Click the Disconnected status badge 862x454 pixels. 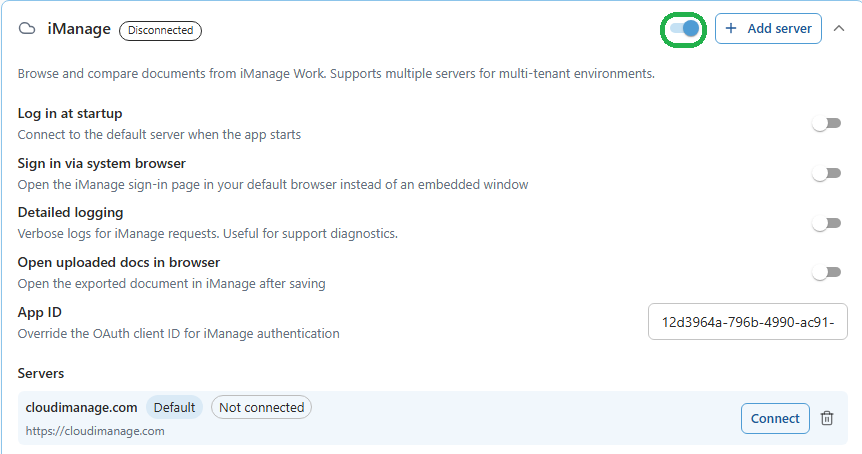pyautogui.click(x=161, y=30)
